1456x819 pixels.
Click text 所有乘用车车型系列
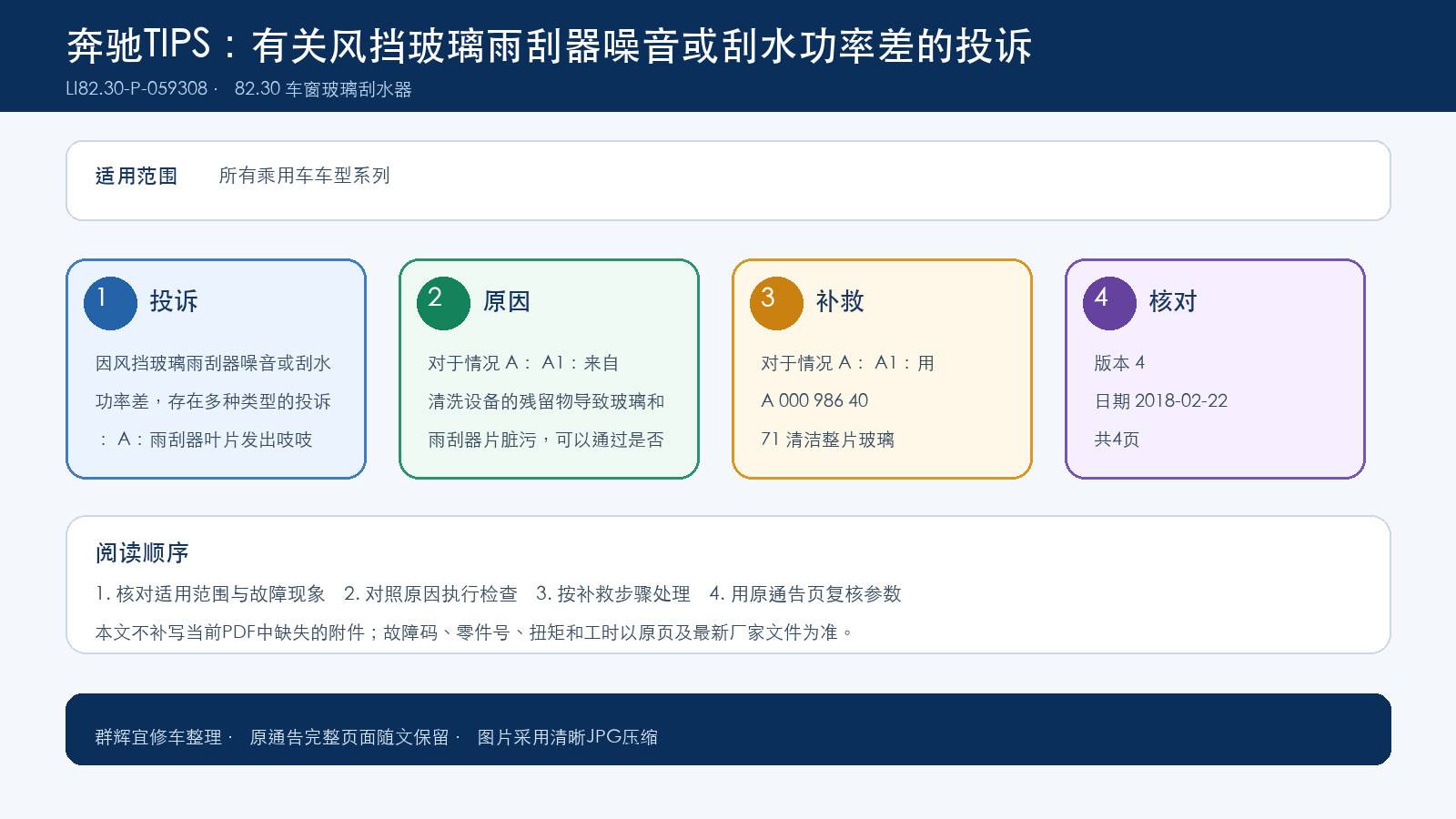click(x=304, y=176)
